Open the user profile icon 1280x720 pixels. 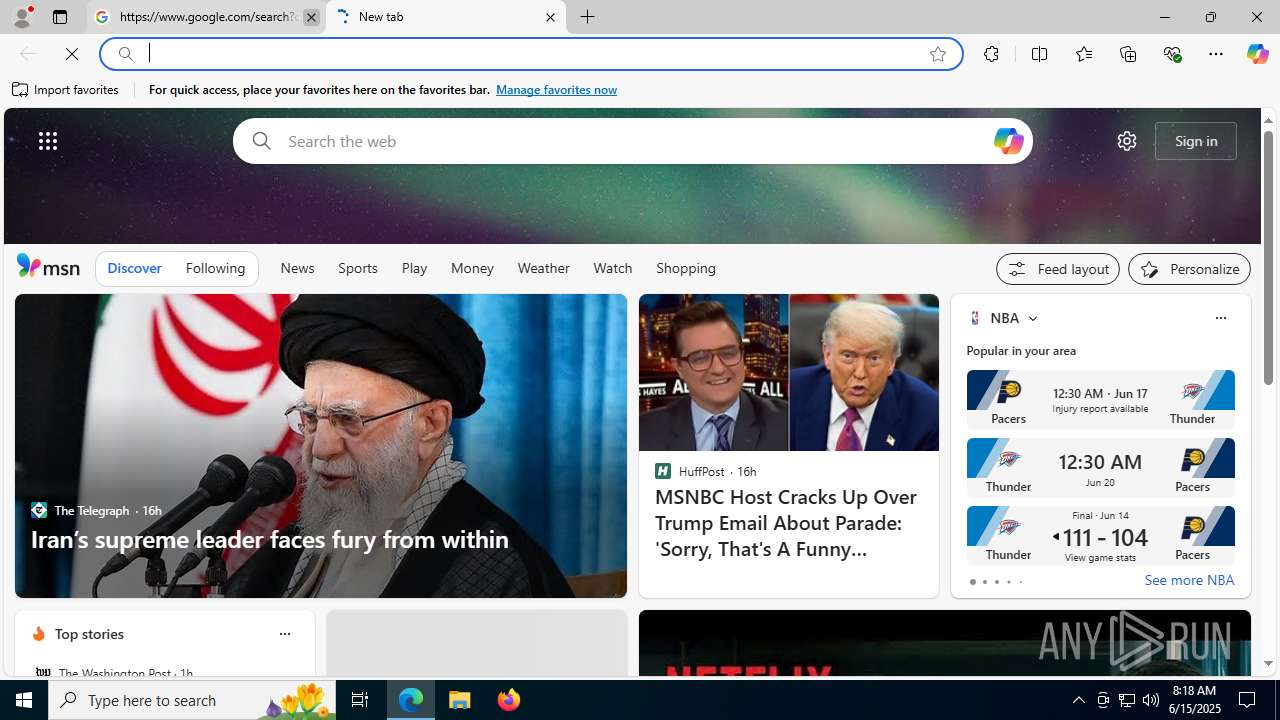[21, 17]
